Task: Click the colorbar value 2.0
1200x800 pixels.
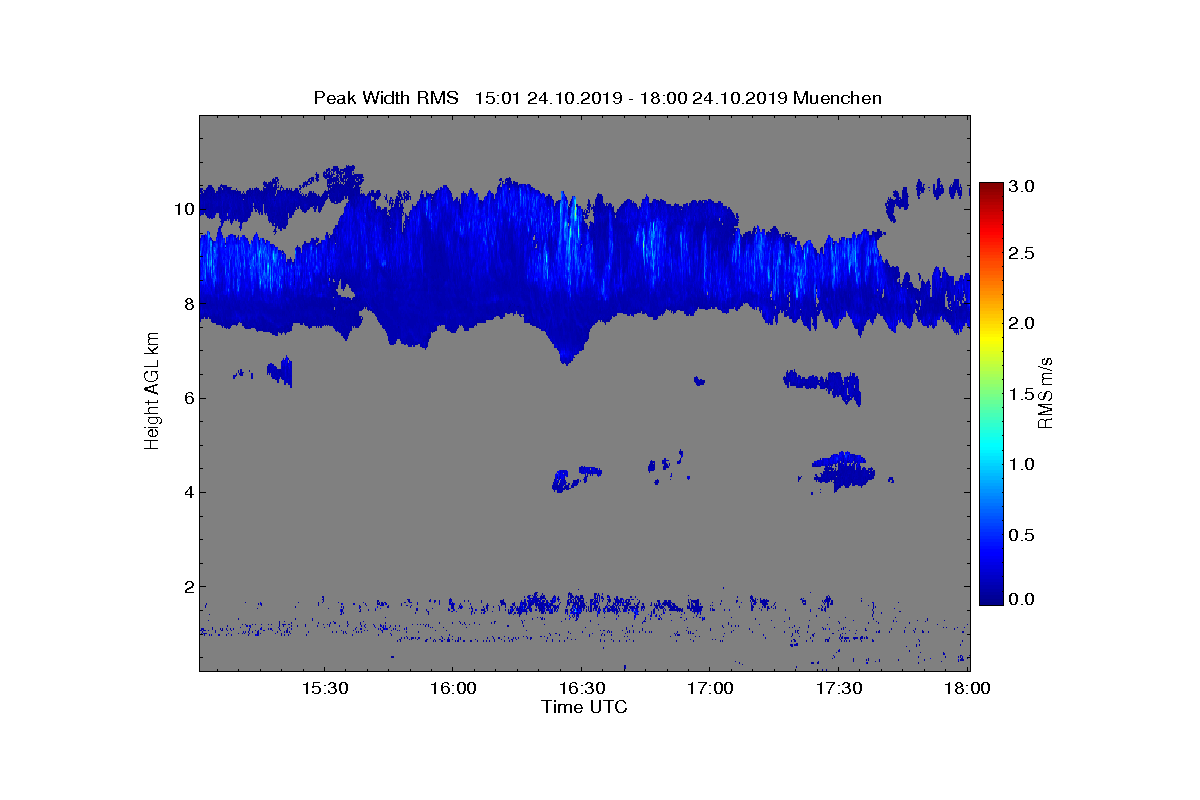Action: (1023, 323)
